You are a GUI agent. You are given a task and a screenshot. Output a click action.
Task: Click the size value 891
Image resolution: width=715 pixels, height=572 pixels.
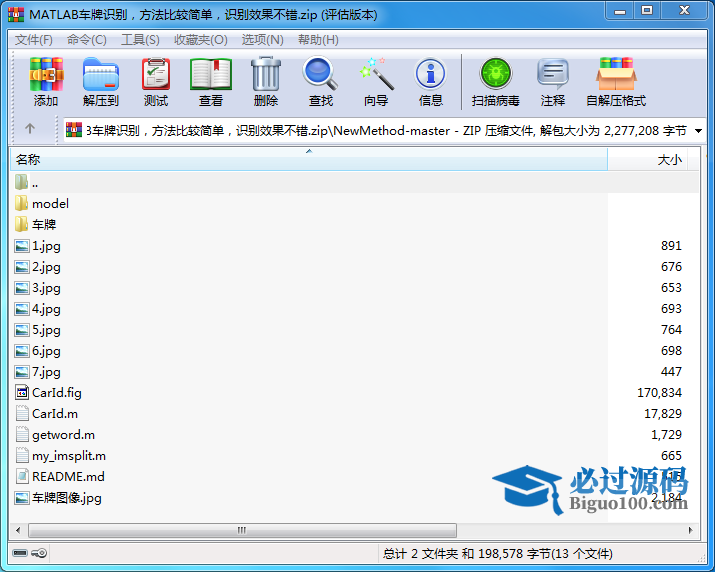(x=671, y=245)
